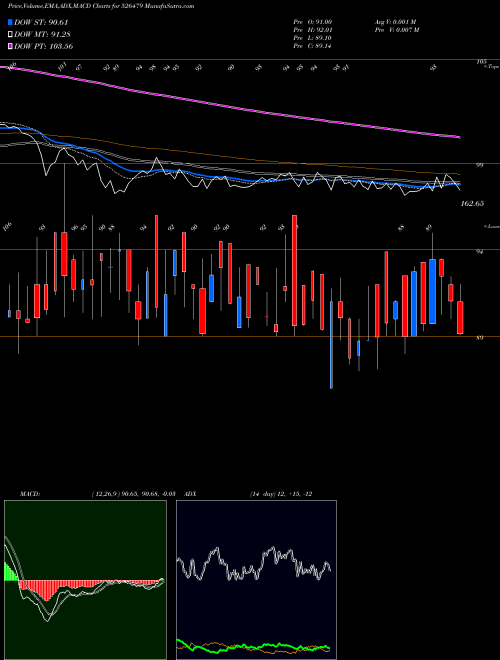This screenshot has height=660, width=500.
Task: Click the 162.65 value label
Action: (x=472, y=203)
